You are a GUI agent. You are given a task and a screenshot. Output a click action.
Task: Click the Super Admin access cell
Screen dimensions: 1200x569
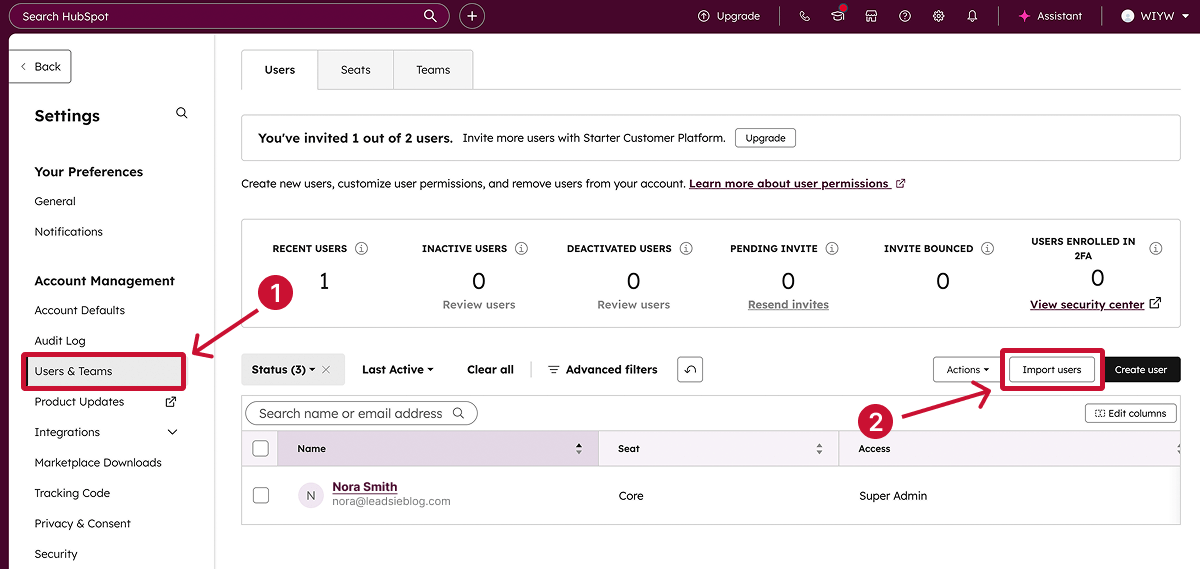coord(893,496)
